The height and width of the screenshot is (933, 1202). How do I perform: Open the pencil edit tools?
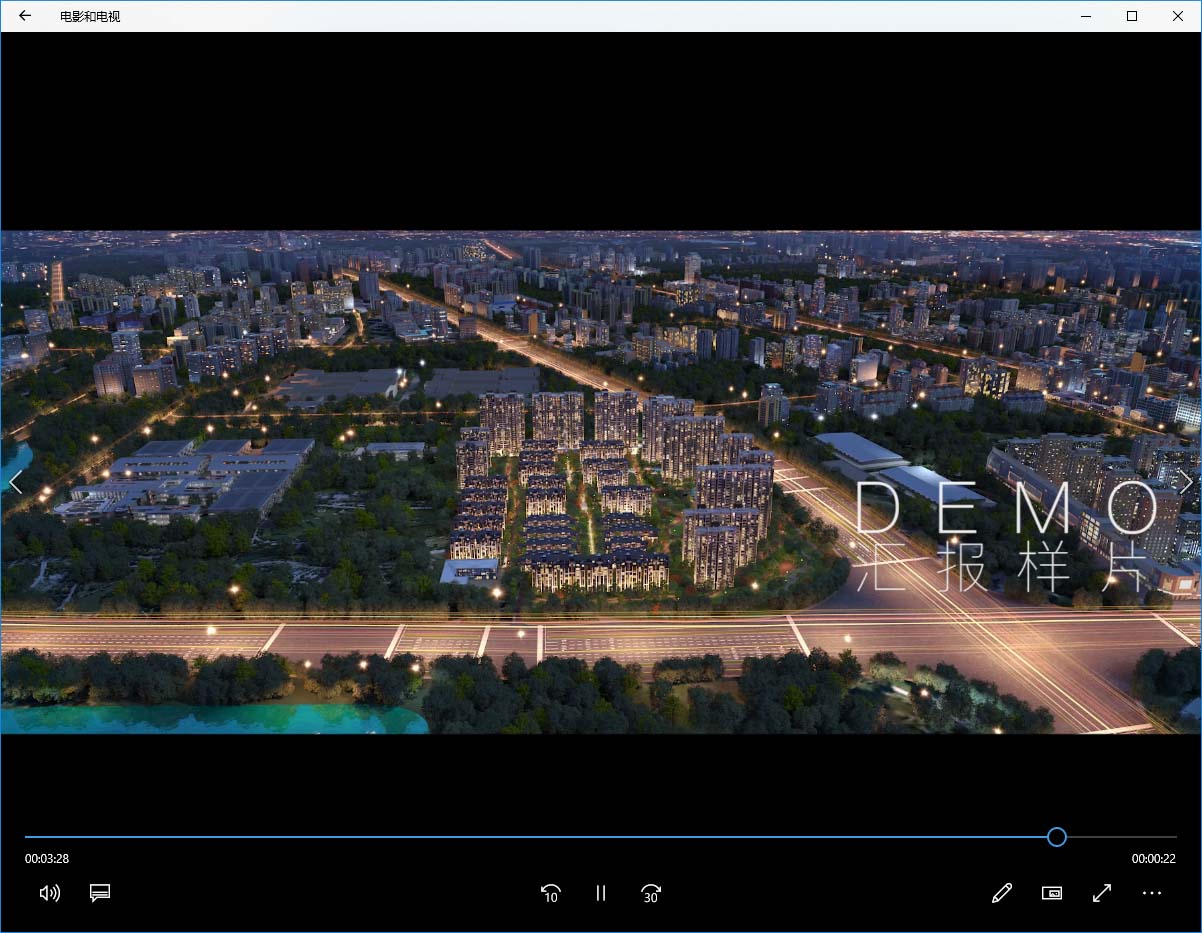coord(1002,893)
